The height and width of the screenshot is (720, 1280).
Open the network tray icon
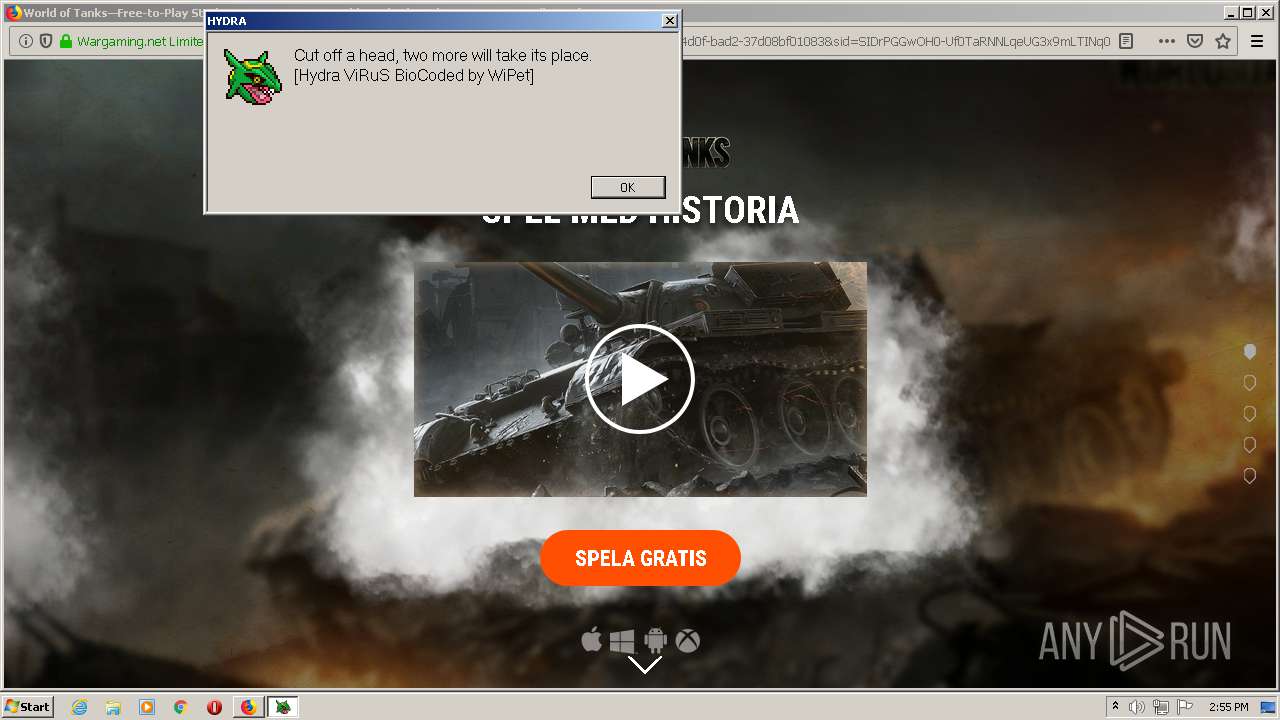click(1161, 707)
